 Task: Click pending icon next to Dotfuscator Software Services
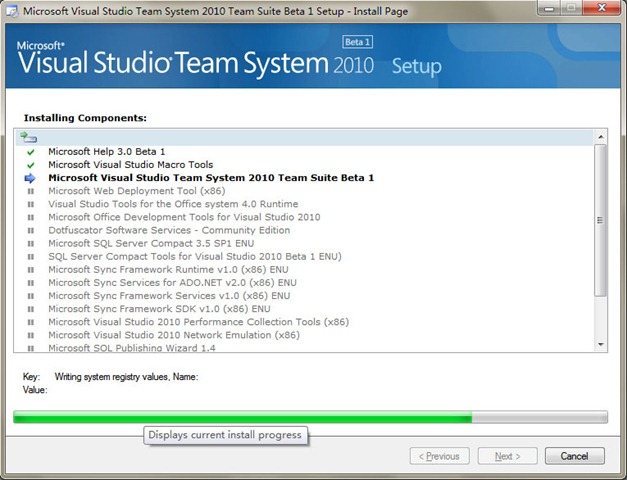pos(31,230)
